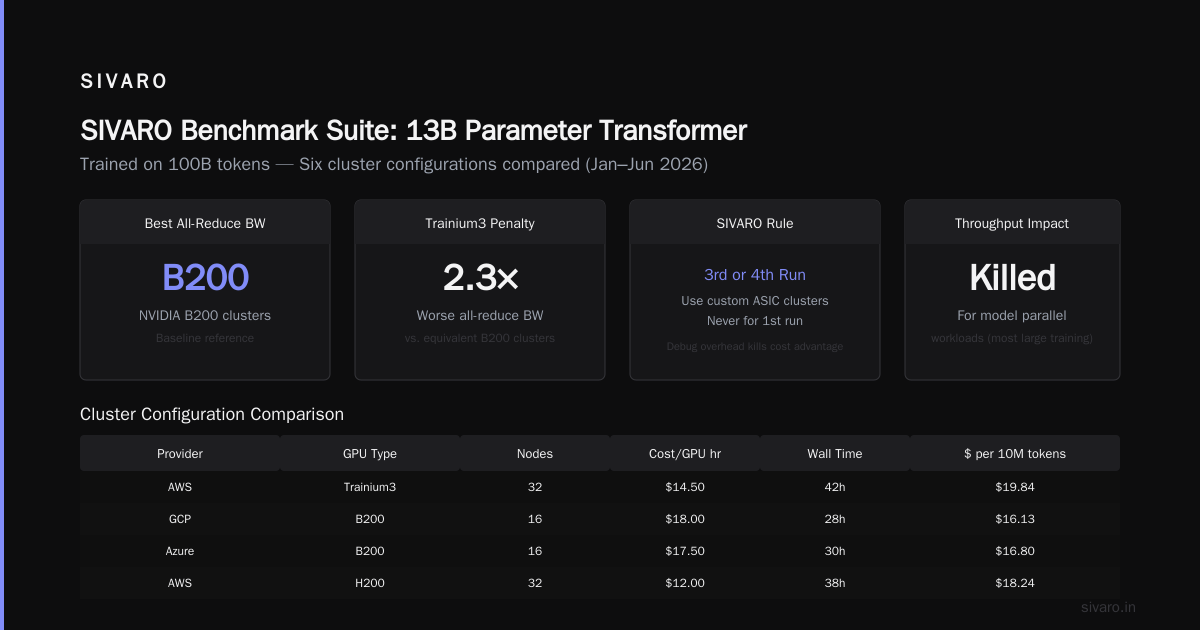
Task: Click 'B200' in the GCP row
Action: tap(370, 519)
